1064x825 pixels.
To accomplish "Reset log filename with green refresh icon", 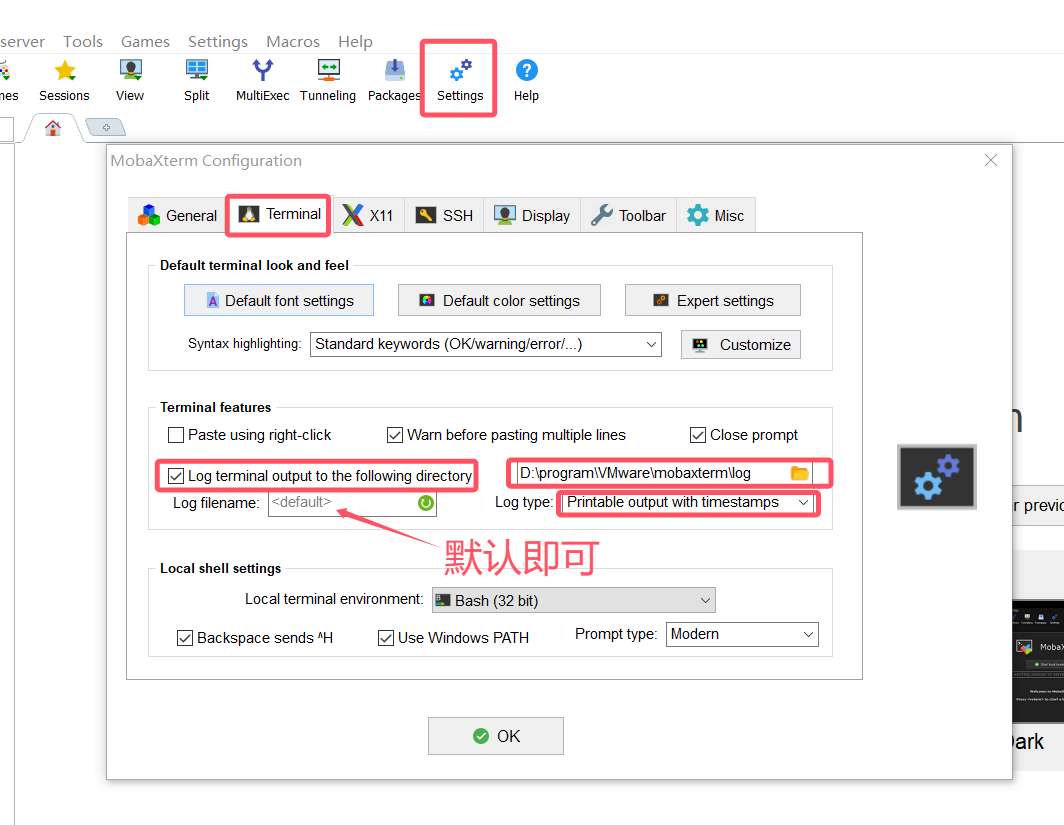I will tap(425, 503).
